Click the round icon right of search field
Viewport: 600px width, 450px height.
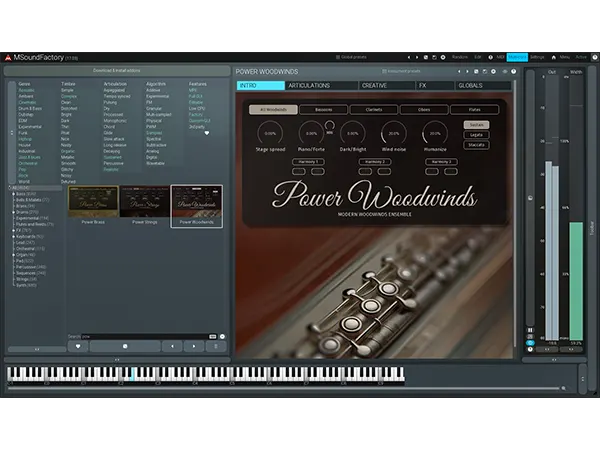(222, 337)
